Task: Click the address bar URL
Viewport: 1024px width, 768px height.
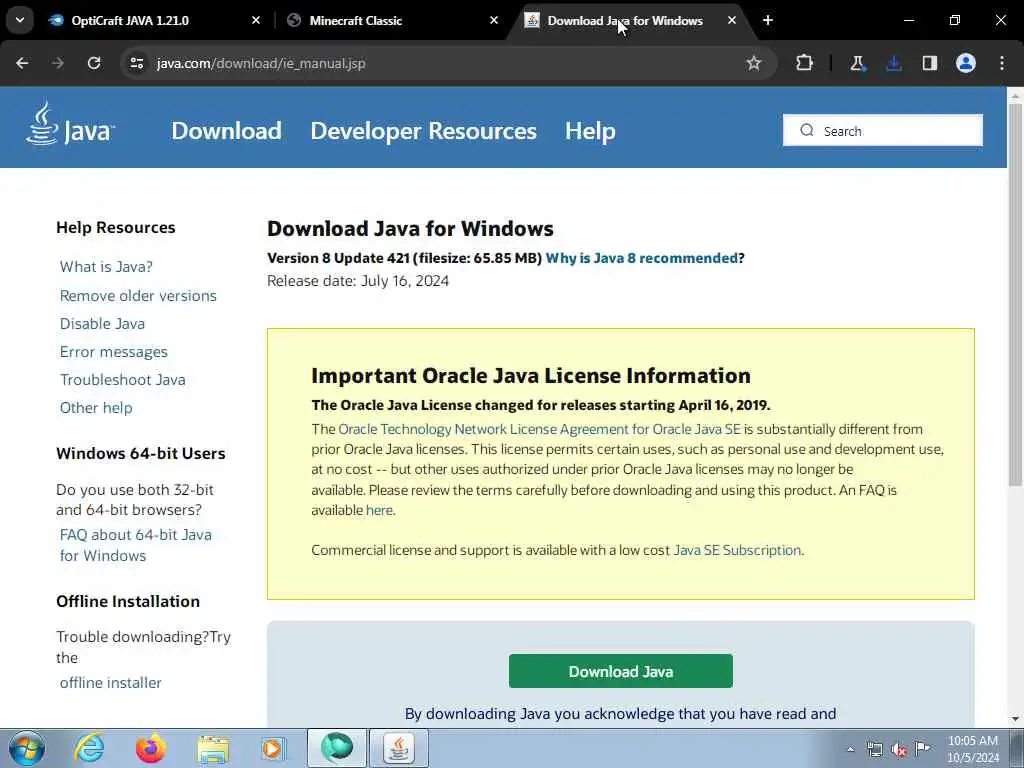Action: tap(261, 63)
